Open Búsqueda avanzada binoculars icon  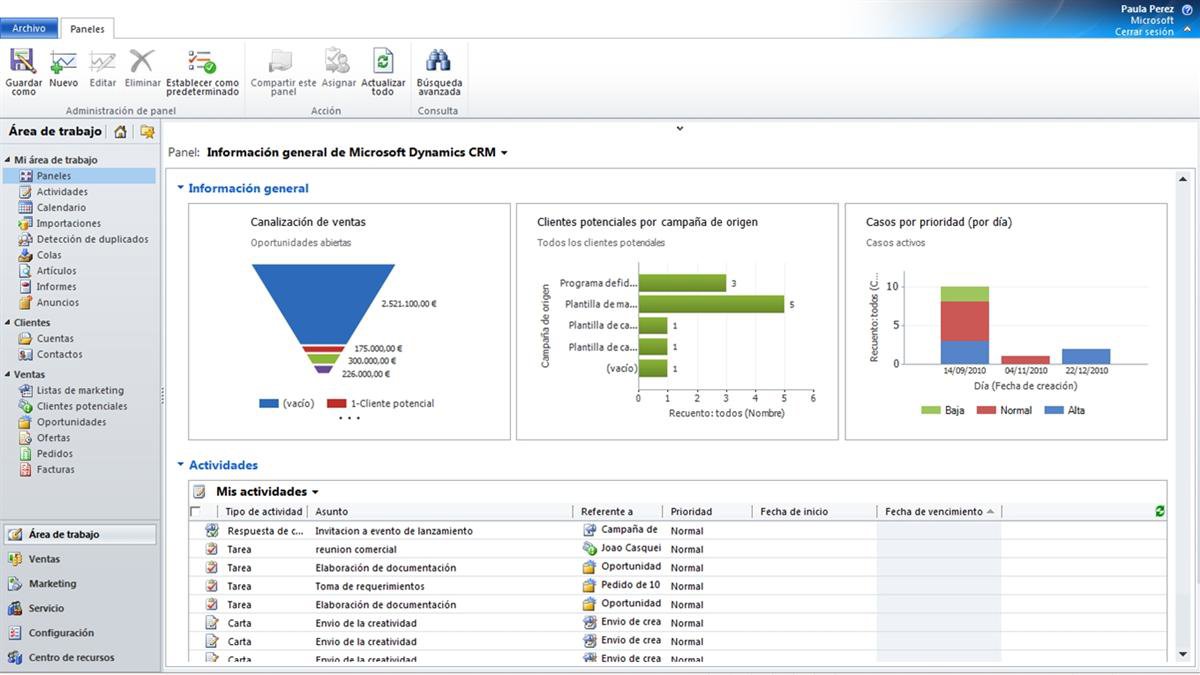(x=438, y=62)
